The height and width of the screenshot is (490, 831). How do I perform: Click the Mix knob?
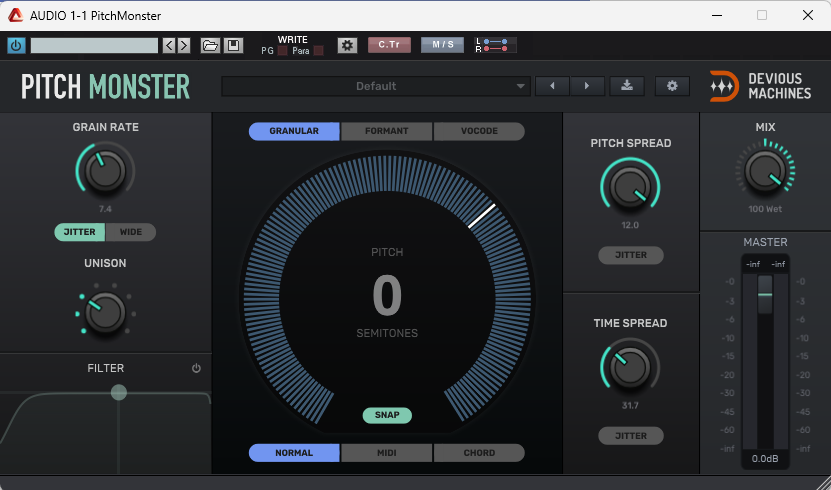(x=765, y=171)
